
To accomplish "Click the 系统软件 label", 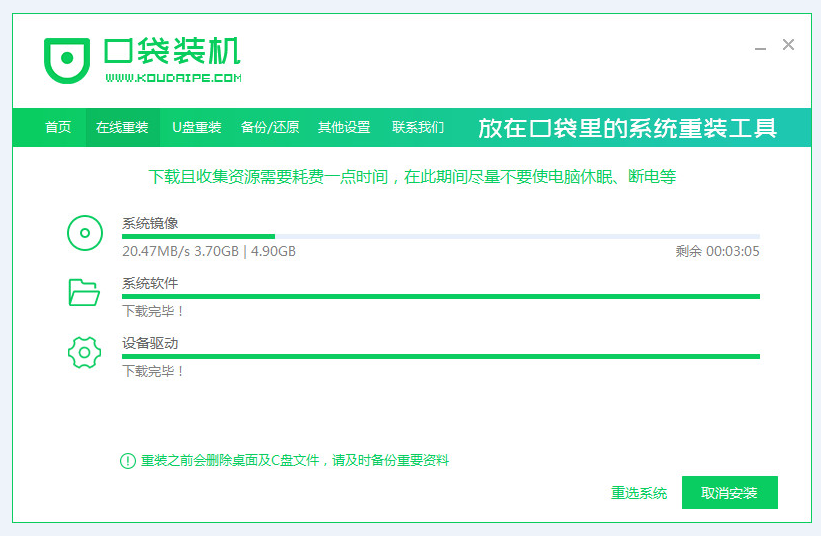I will click(150, 283).
